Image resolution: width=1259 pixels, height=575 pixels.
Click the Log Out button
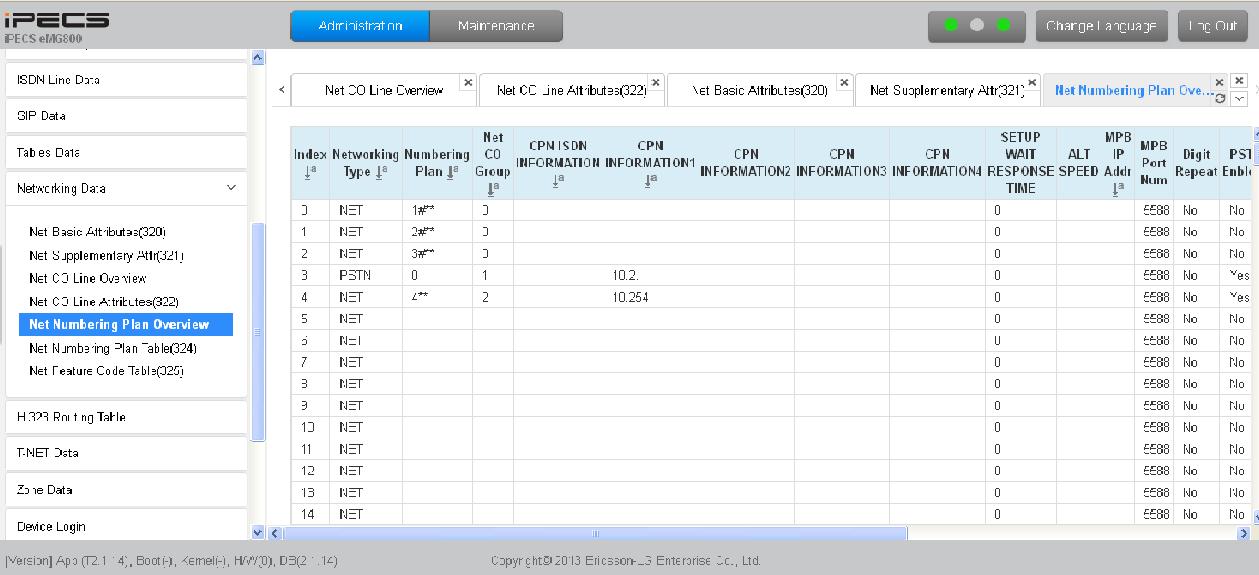click(x=1213, y=26)
